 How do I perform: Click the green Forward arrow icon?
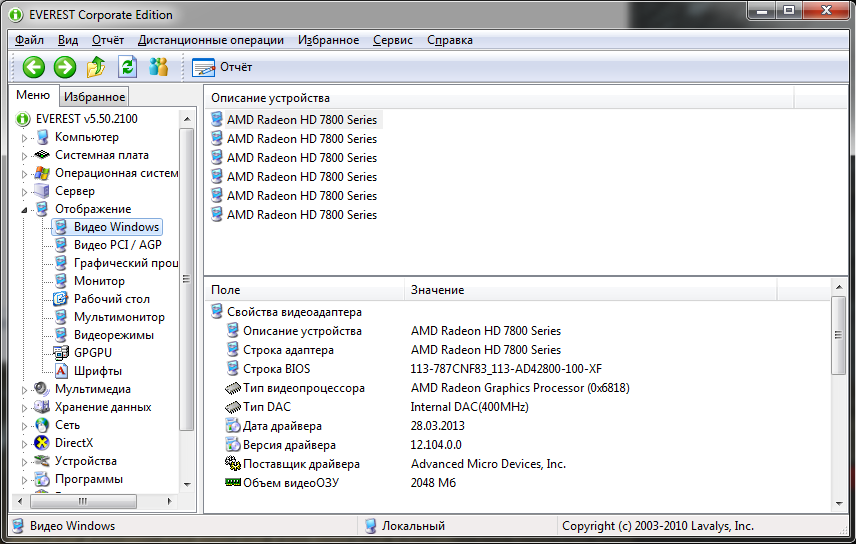point(65,67)
